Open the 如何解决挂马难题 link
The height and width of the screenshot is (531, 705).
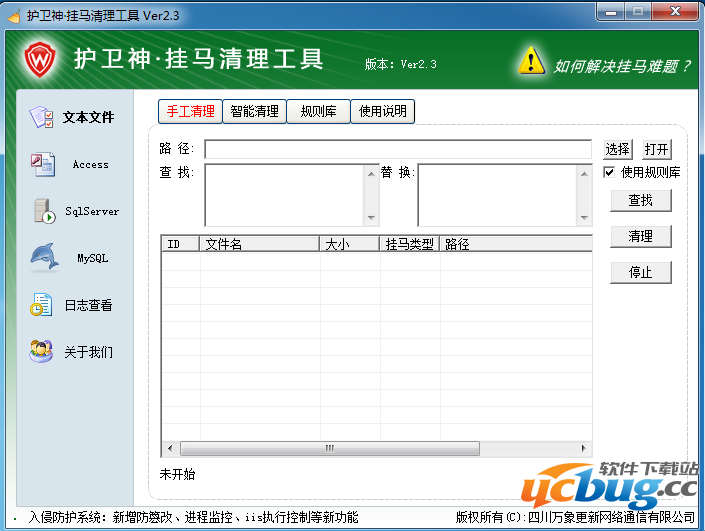[x=622, y=67]
